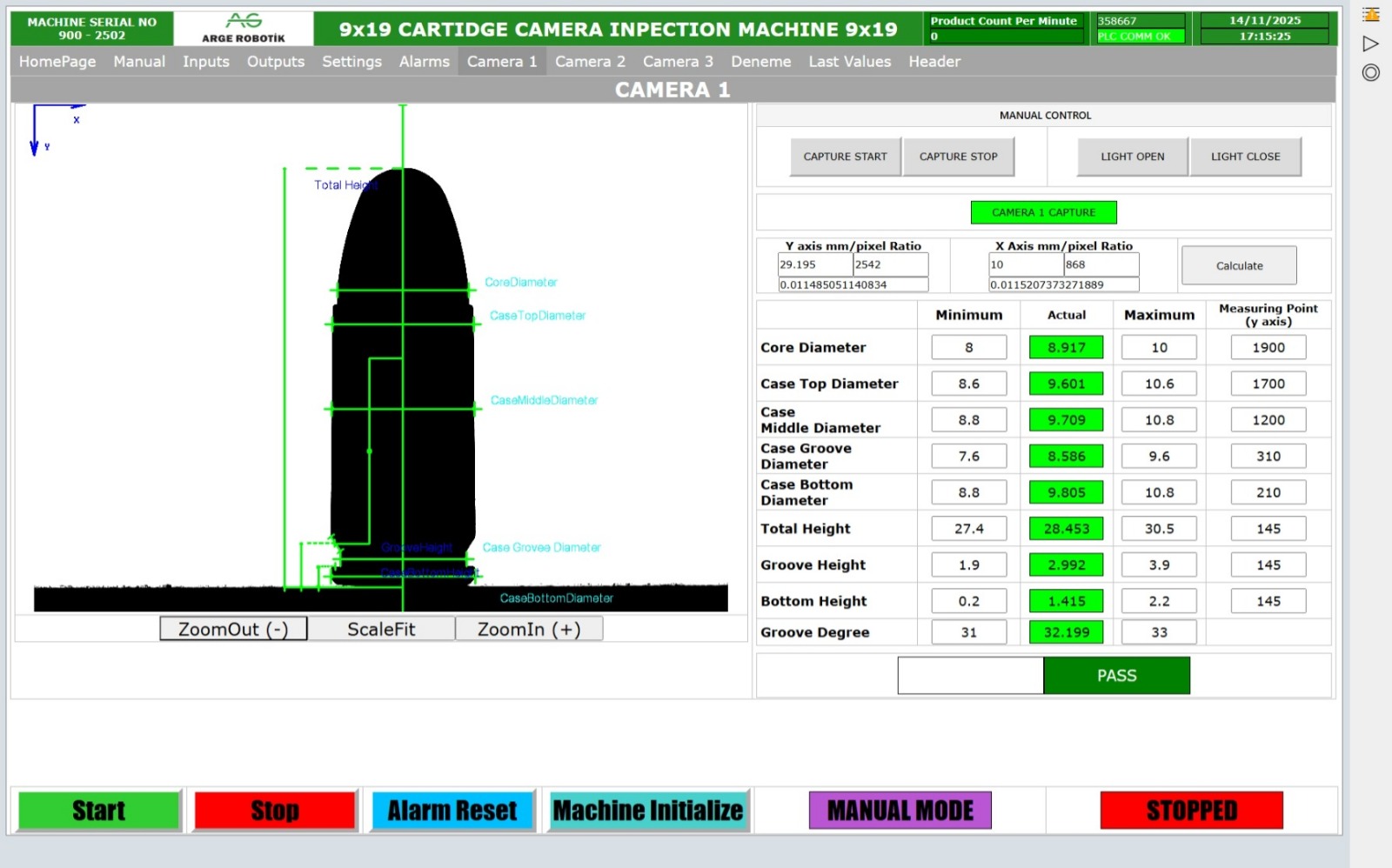Image resolution: width=1392 pixels, height=868 pixels.
Task: Click the double-circle record icon
Action: [1371, 73]
